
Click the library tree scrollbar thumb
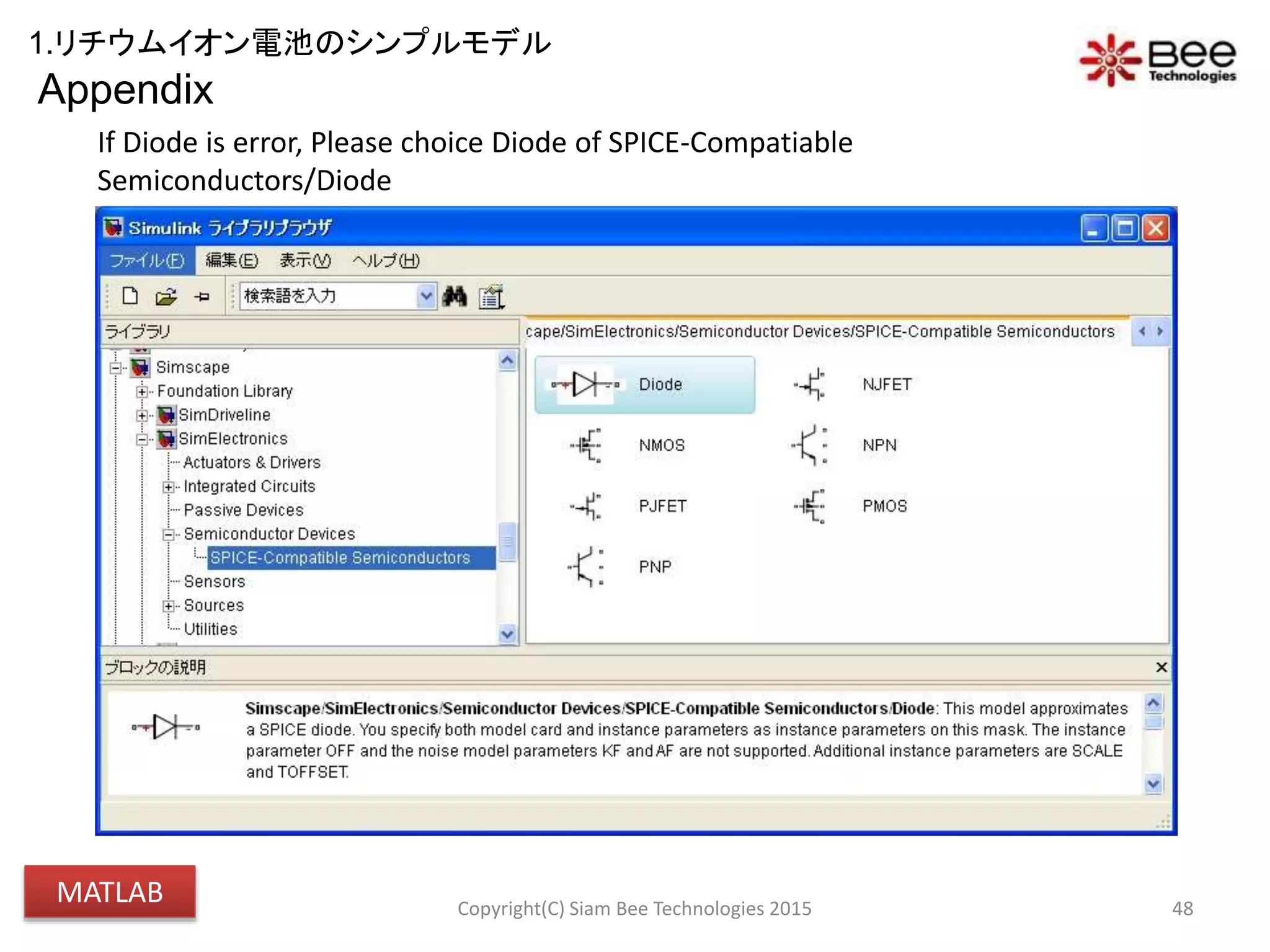point(507,542)
